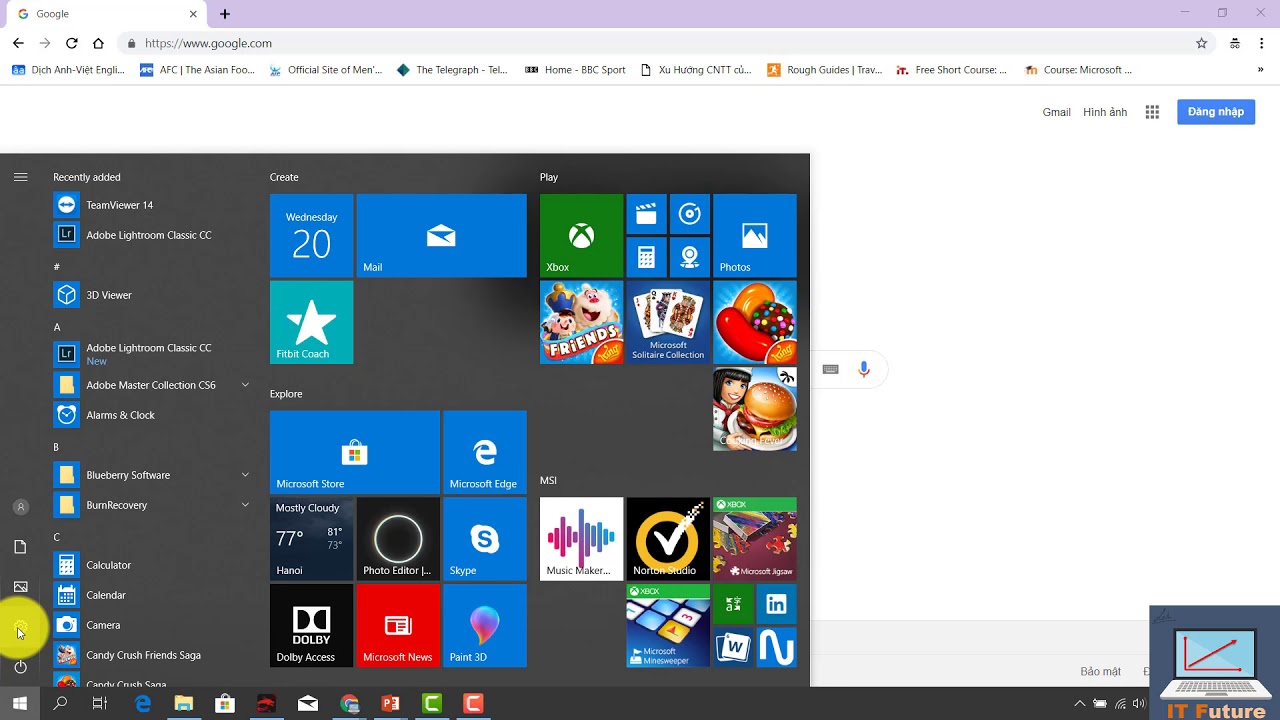Open File Explorer from the taskbar

coord(183,704)
